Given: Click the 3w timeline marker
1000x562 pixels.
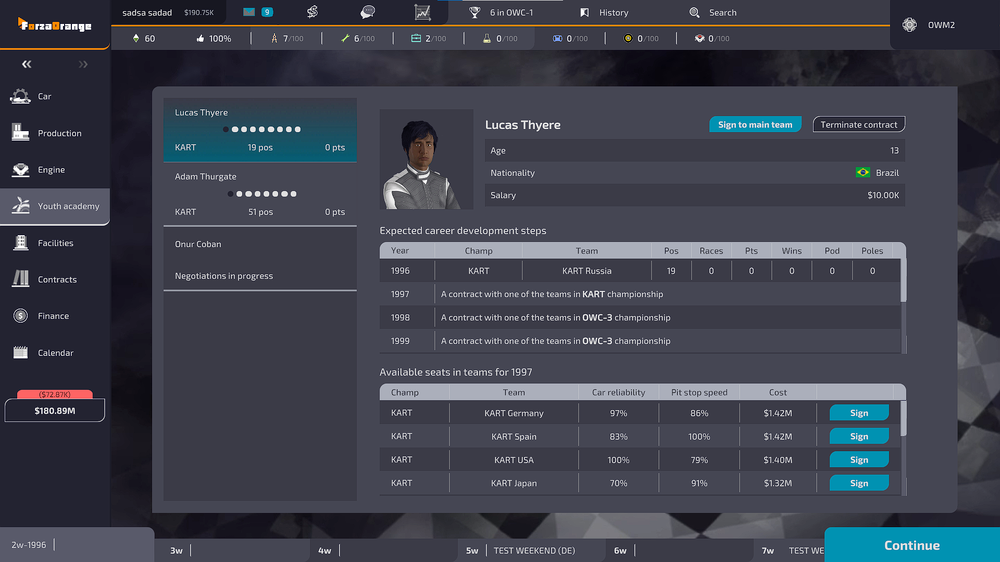Looking at the screenshot, I should 177,550.
